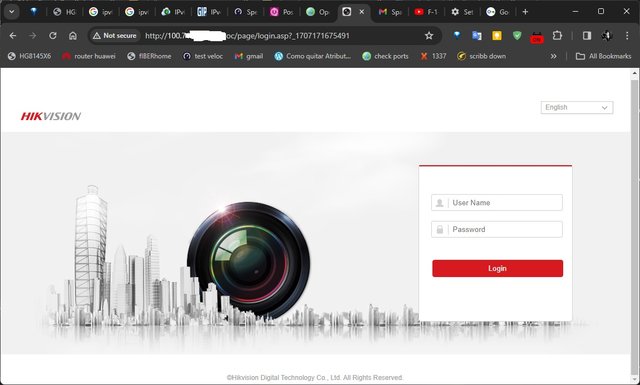Open the Como quitar Atribut bookmark
Screen dimensions: 640x385
click(313, 56)
